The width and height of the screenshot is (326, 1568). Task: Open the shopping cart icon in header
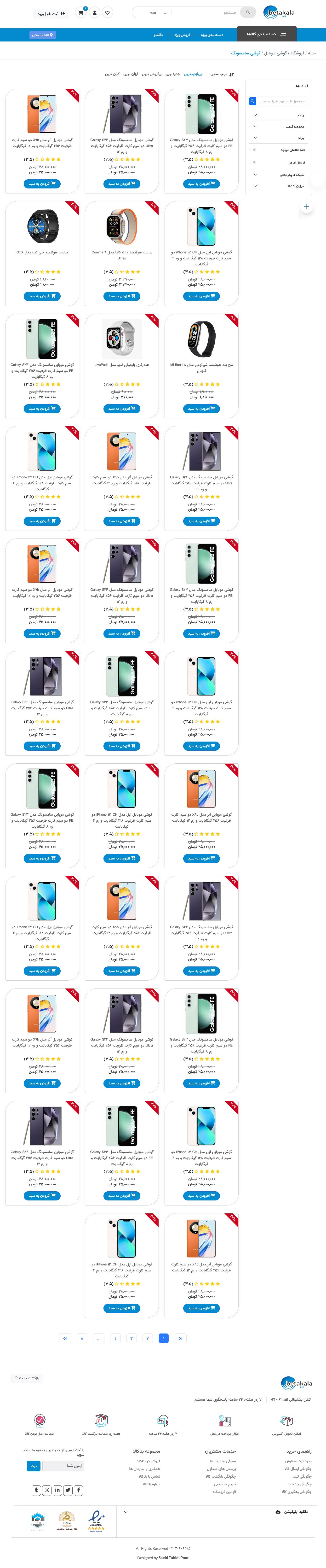(x=81, y=12)
